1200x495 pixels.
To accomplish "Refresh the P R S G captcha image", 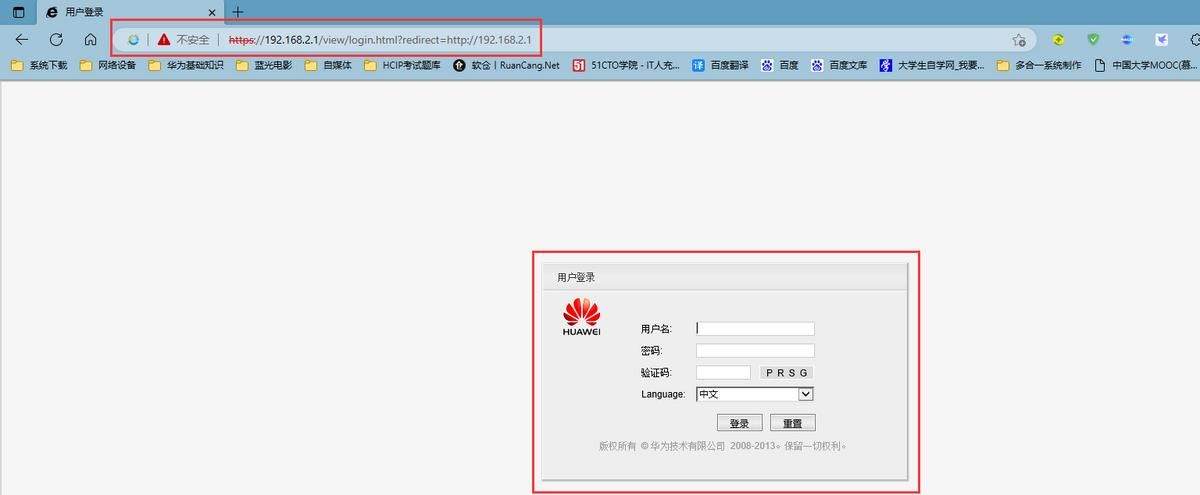I will click(x=787, y=373).
